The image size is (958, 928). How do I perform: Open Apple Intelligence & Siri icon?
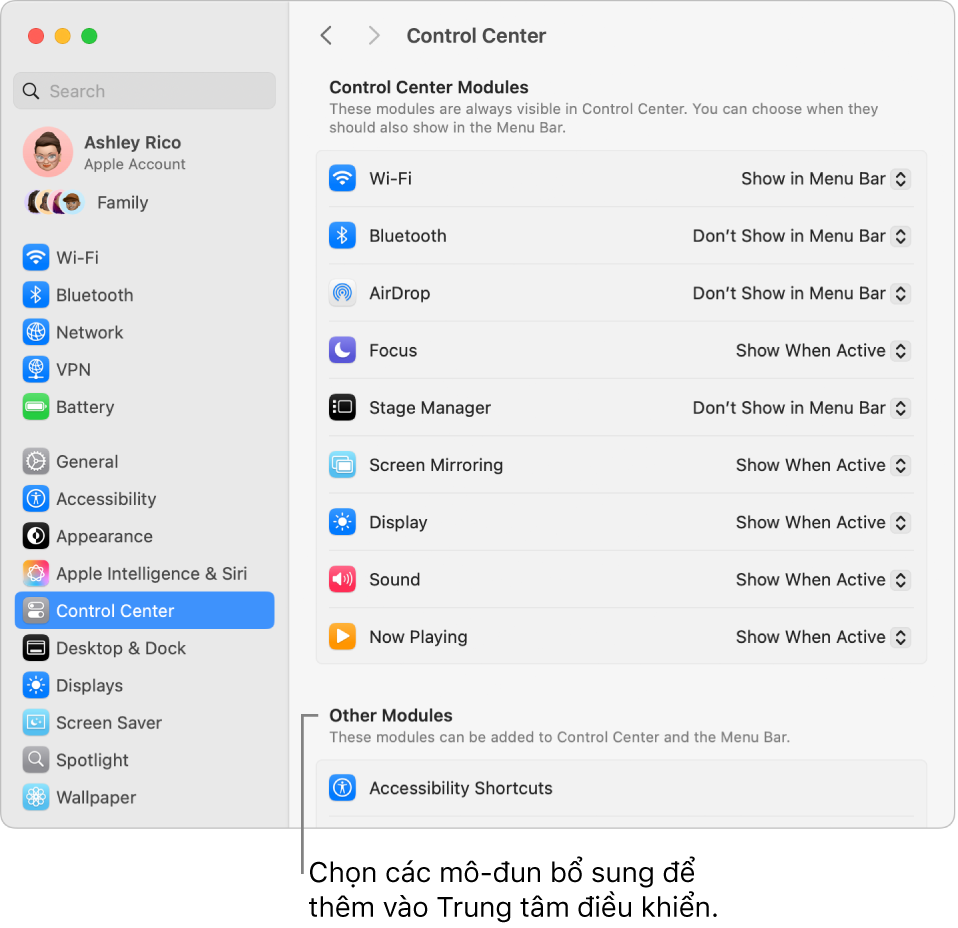tap(36, 573)
